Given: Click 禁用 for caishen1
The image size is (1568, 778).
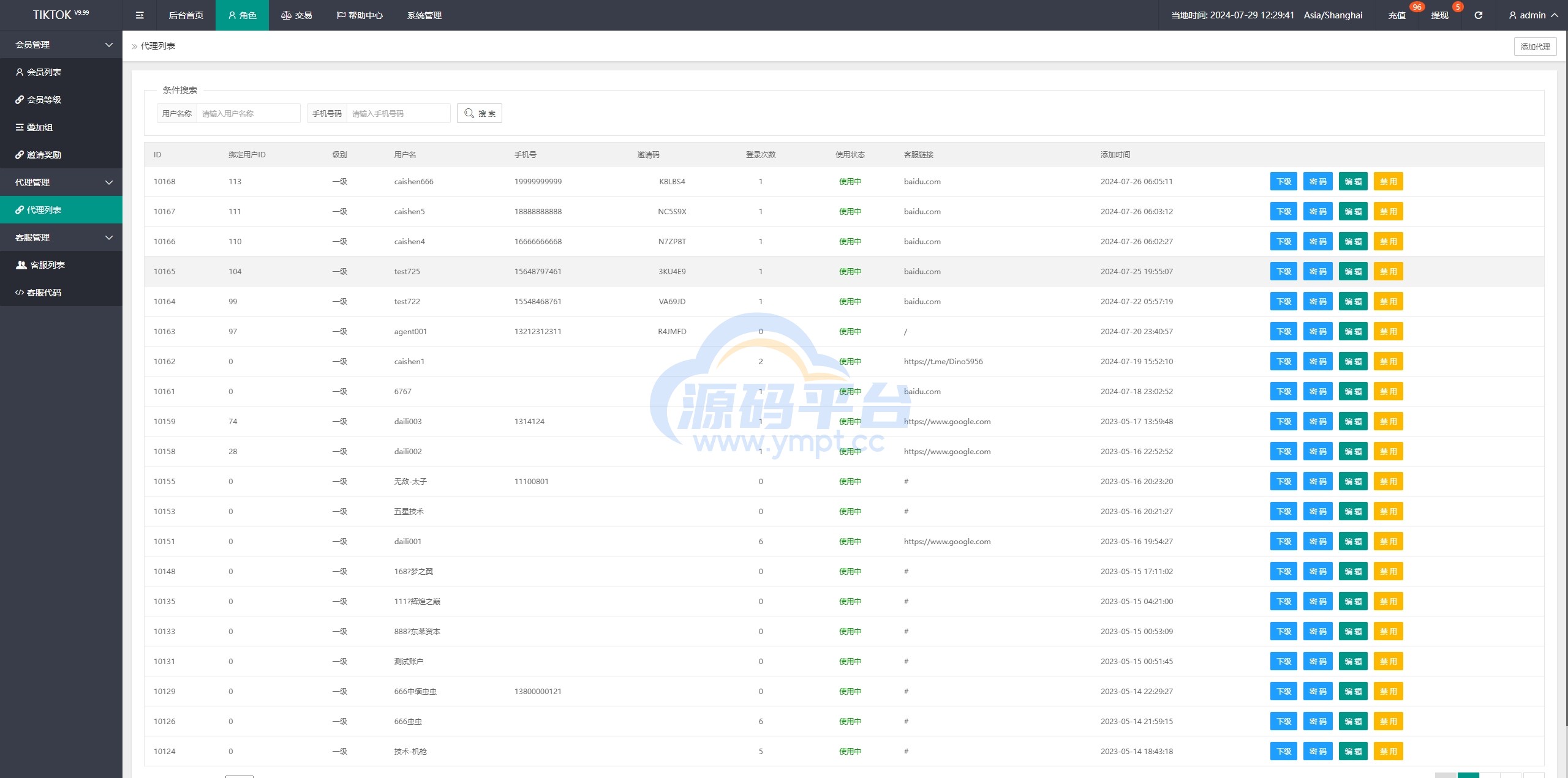Looking at the screenshot, I should click(x=1389, y=361).
